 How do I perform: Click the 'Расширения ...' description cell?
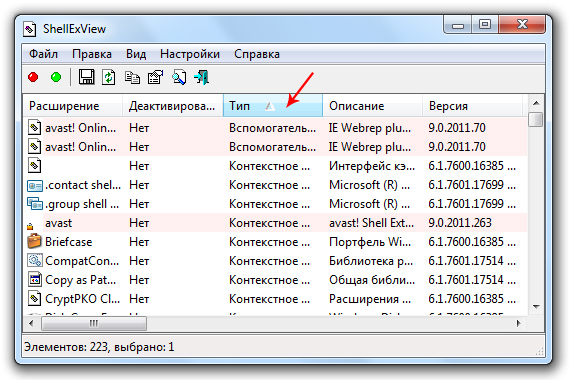point(370,299)
